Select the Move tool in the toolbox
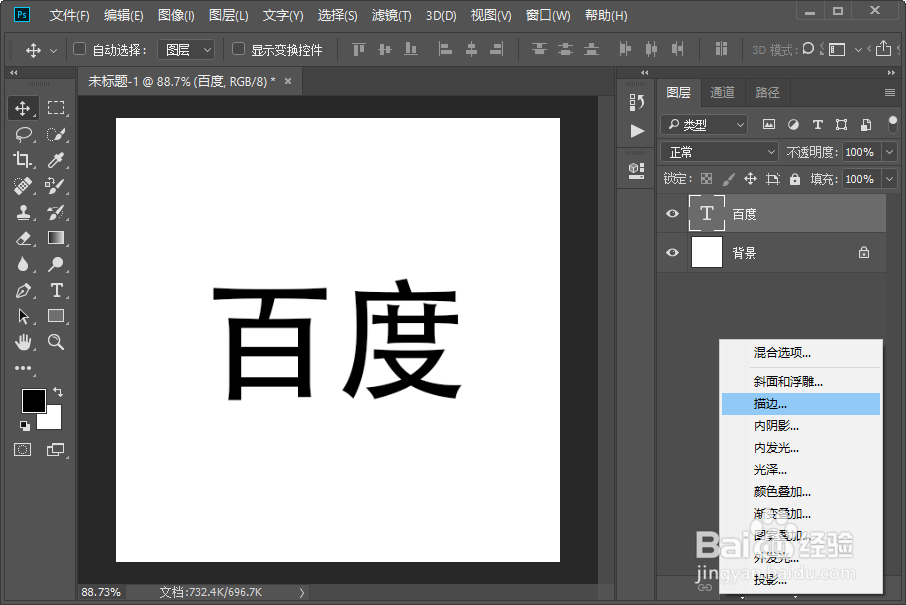This screenshot has width=906, height=605. pos(23,108)
